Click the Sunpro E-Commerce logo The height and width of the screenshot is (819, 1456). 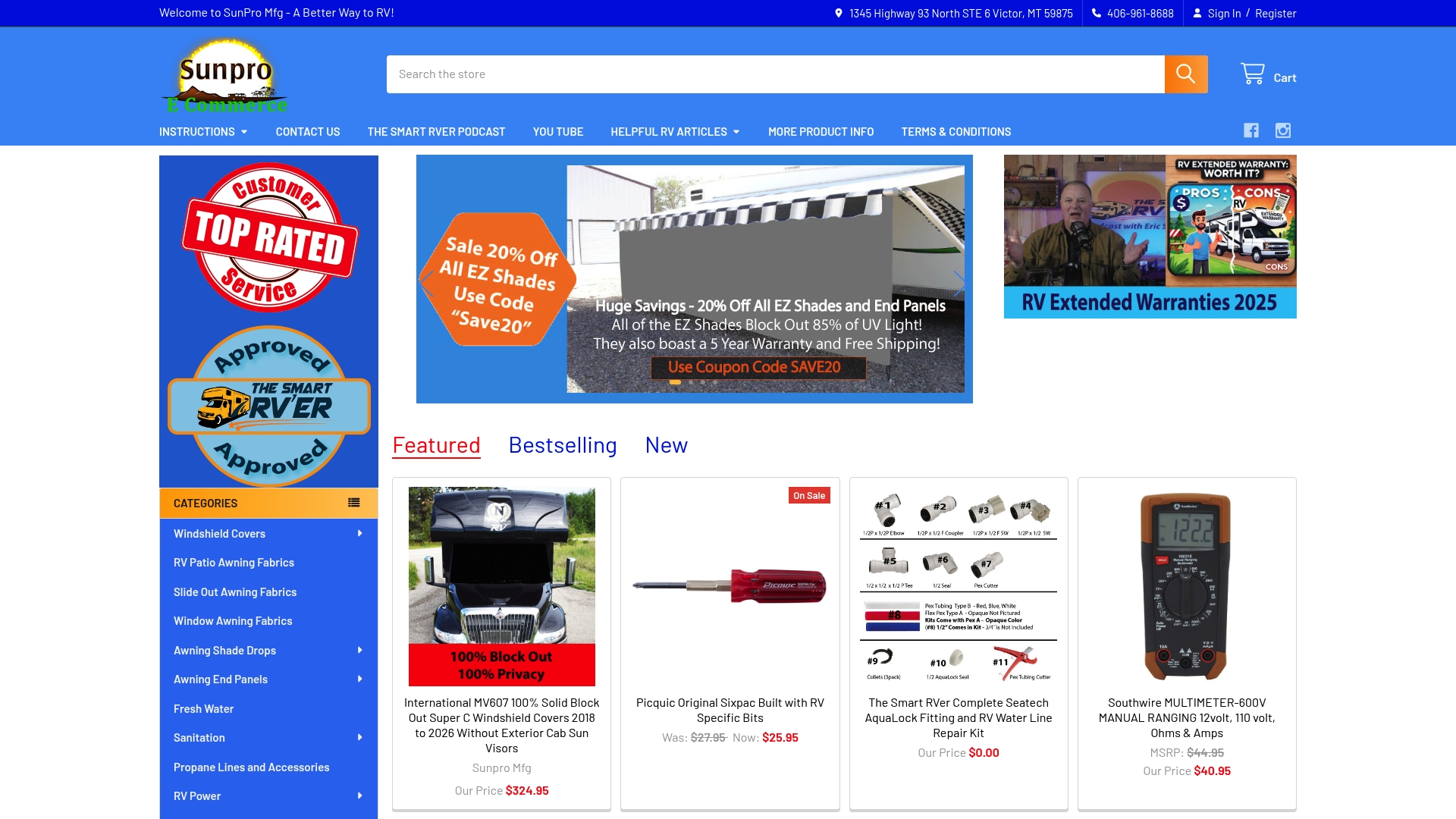click(225, 77)
